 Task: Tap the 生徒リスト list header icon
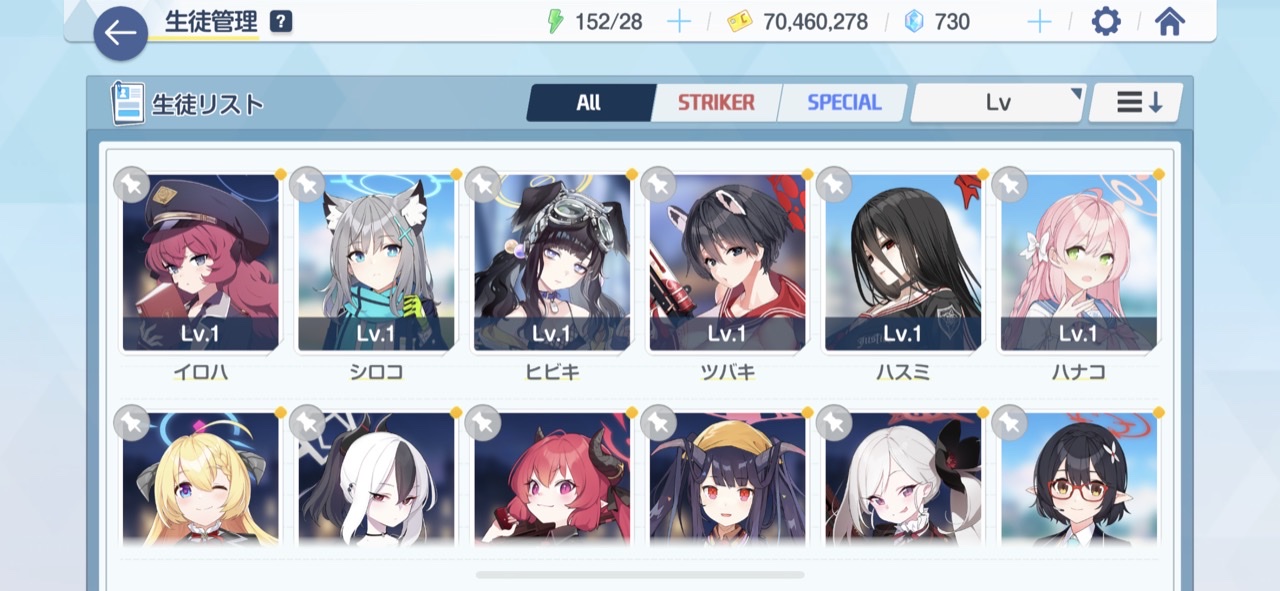tap(128, 103)
